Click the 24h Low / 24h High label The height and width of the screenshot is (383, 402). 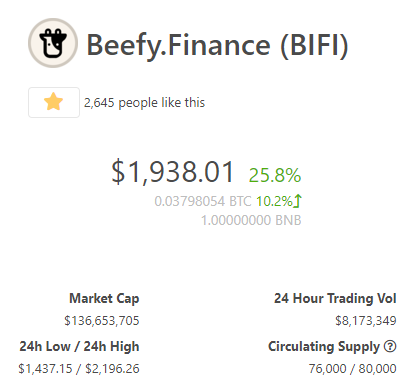[x=79, y=346]
